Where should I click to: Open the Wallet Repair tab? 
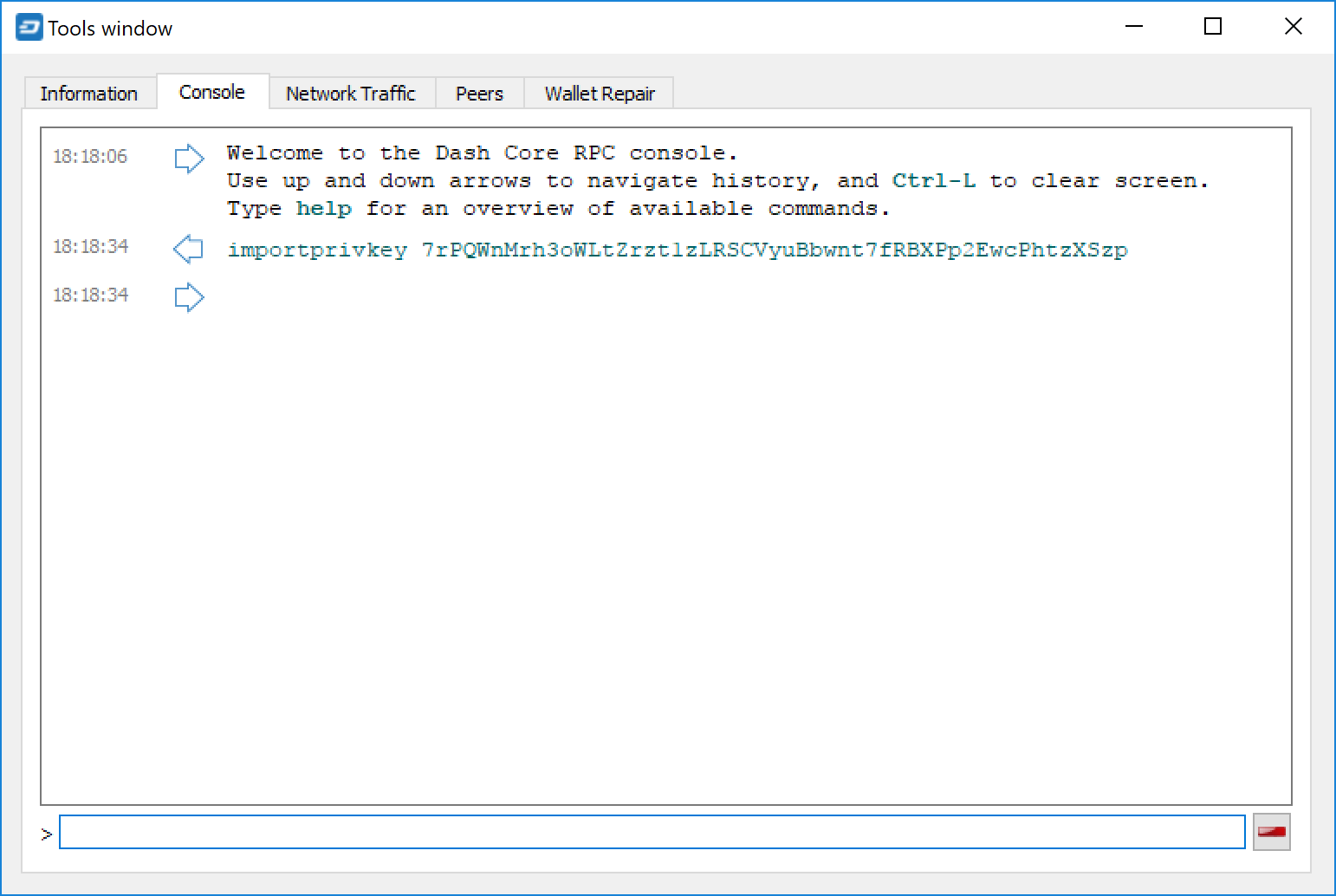[600, 94]
